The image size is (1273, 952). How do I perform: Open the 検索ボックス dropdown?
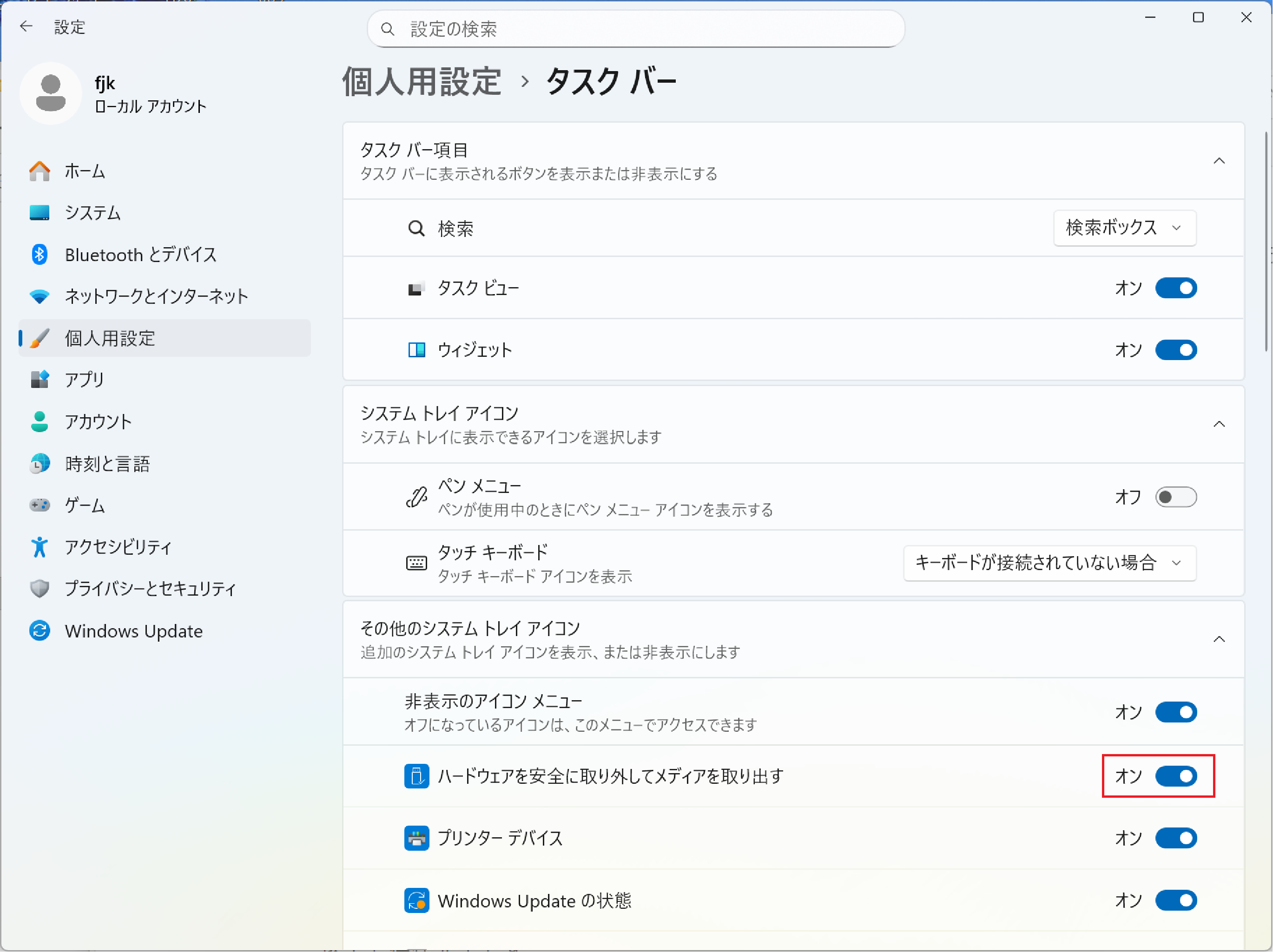(1124, 228)
